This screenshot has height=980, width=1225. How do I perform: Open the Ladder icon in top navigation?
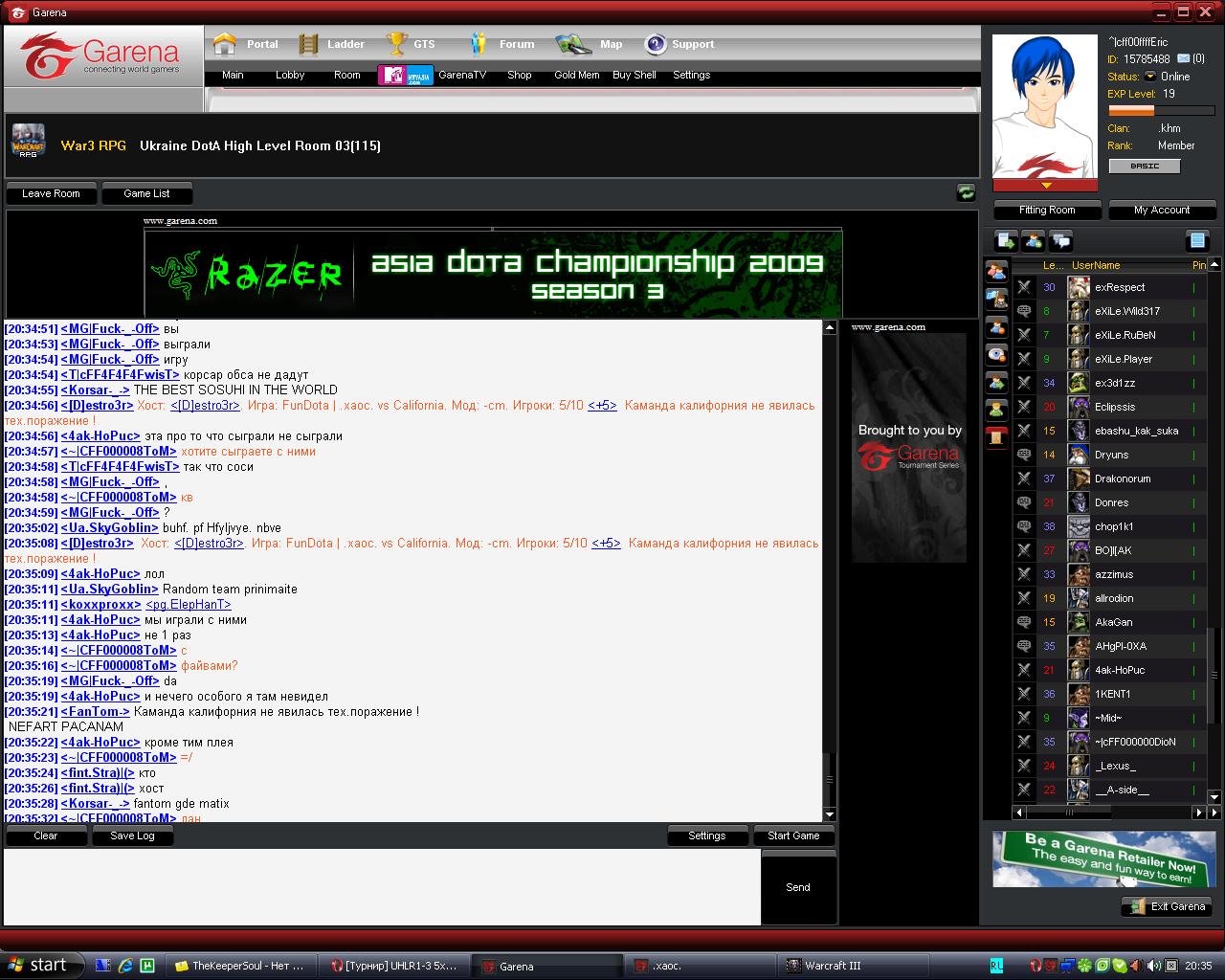(x=308, y=44)
